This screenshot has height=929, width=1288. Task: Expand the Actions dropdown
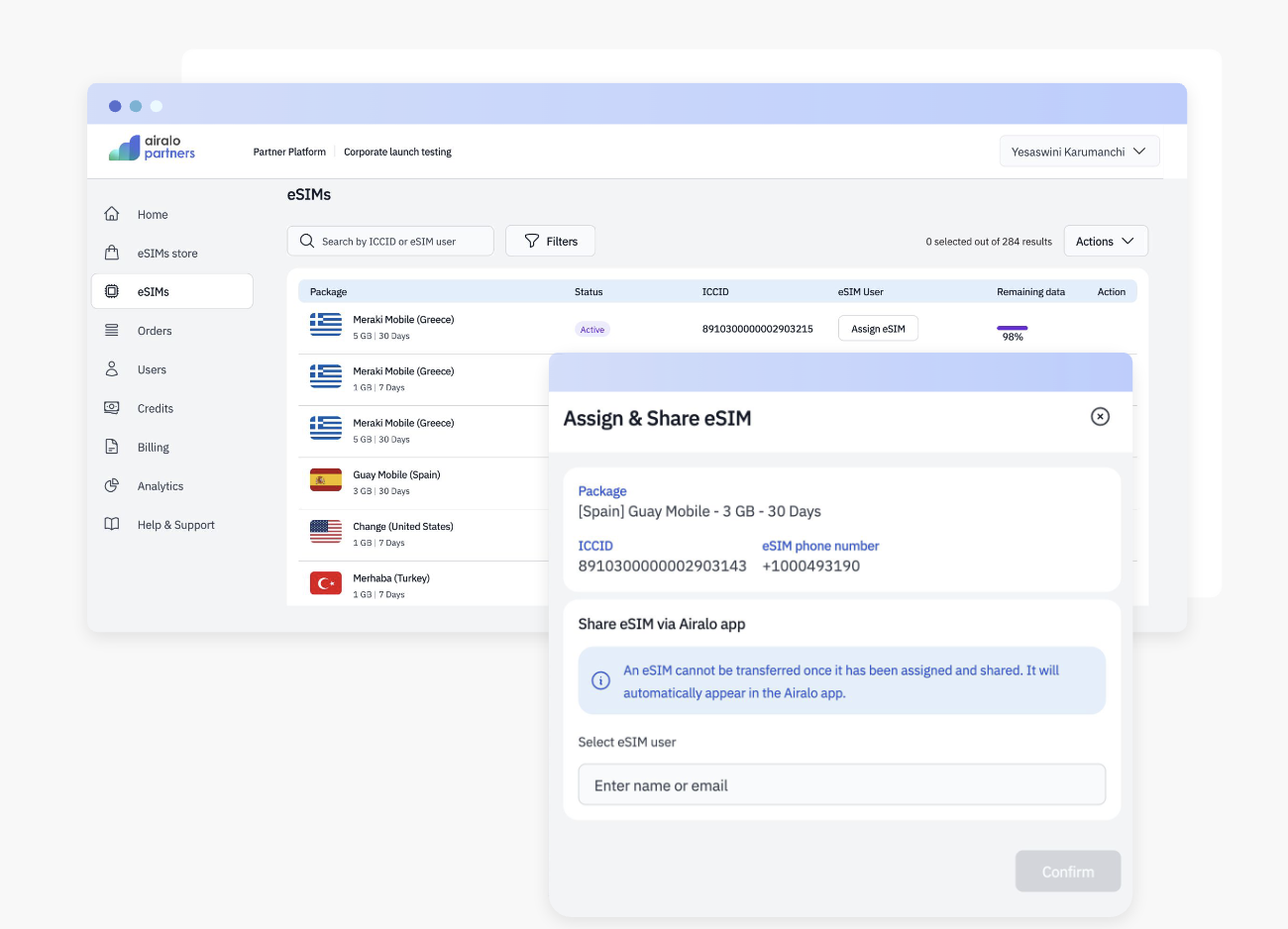[x=1105, y=242]
